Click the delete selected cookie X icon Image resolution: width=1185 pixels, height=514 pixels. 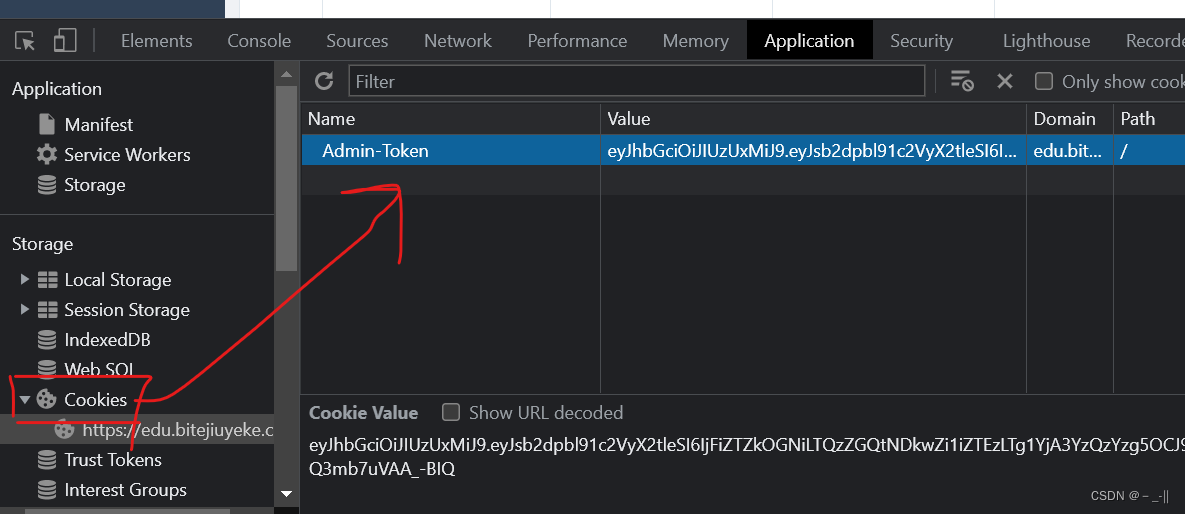pyautogui.click(x=1005, y=81)
